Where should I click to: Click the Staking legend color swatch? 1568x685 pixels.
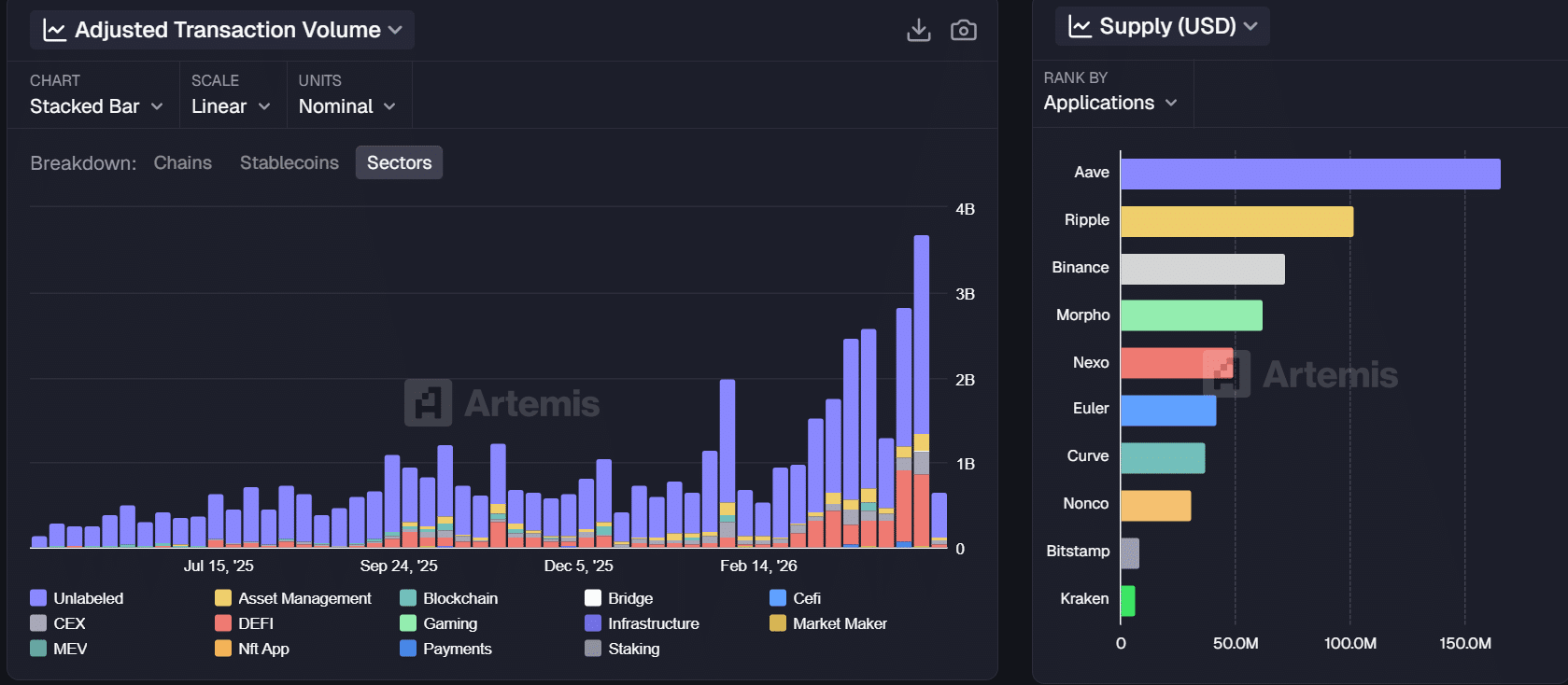tap(593, 649)
